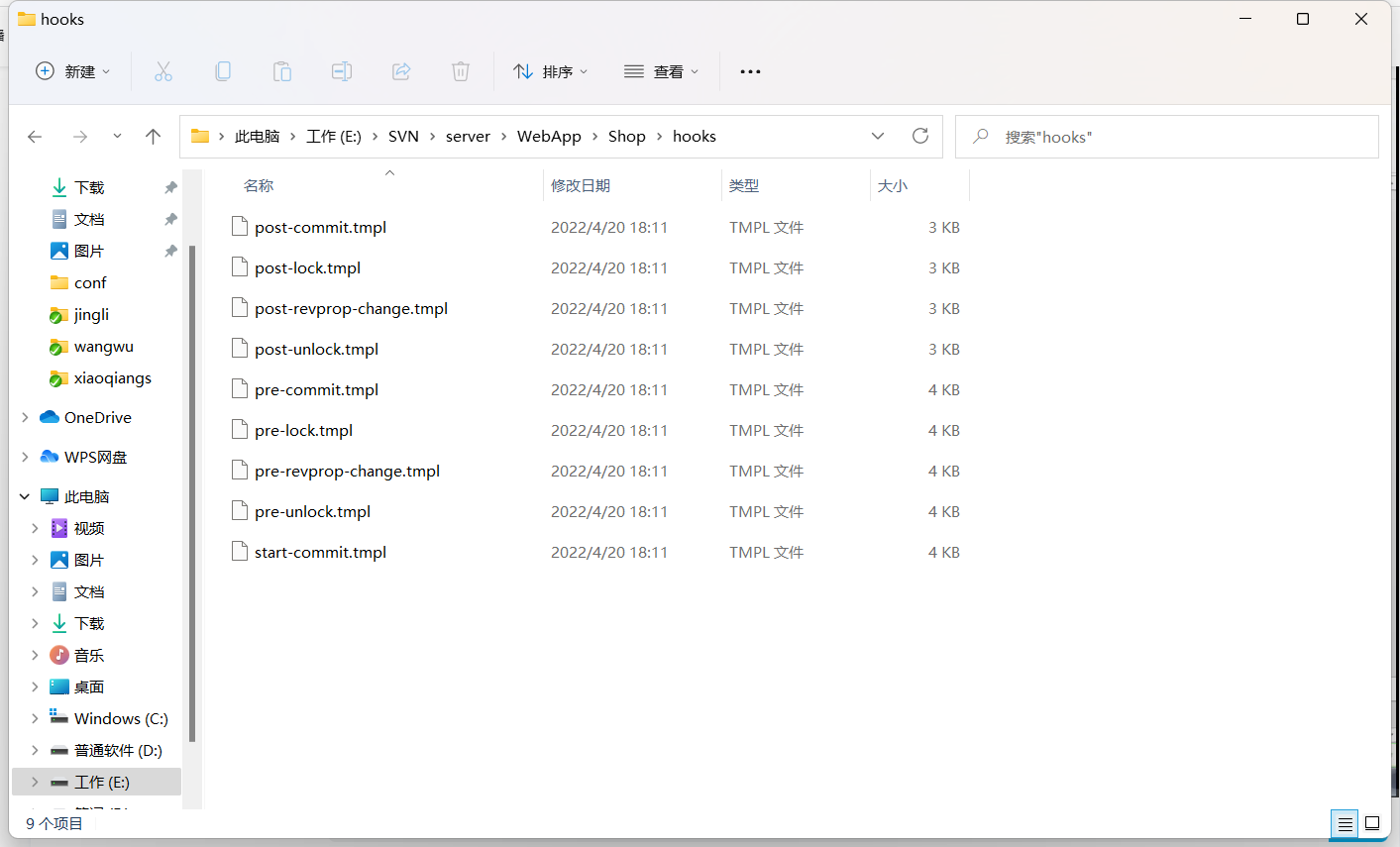
Task: Open pinned 图片 in quick access
Action: [x=89, y=251]
